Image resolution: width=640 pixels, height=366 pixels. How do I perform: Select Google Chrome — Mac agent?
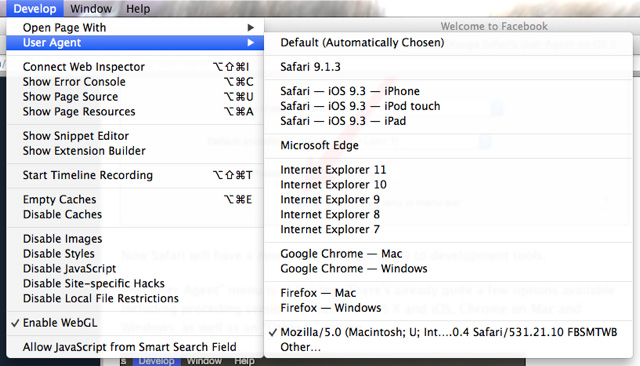click(449, 254)
